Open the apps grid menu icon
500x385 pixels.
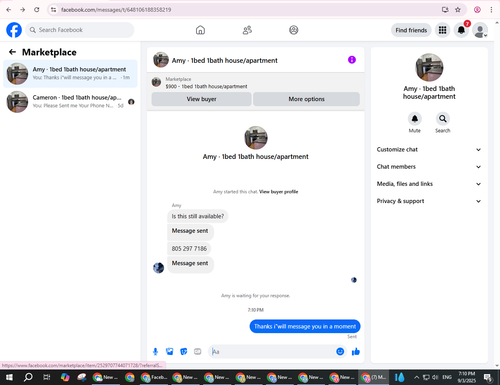(442, 30)
